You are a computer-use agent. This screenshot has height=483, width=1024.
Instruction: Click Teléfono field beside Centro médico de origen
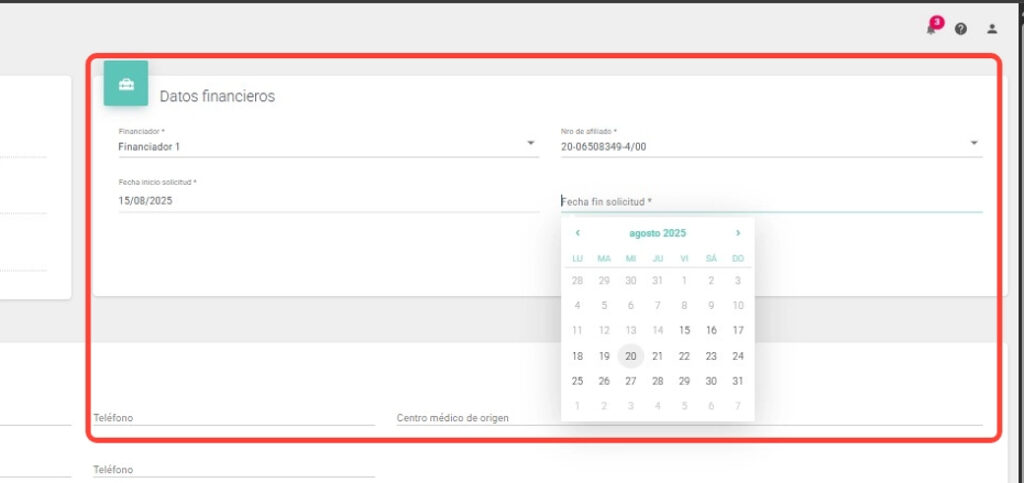233,417
